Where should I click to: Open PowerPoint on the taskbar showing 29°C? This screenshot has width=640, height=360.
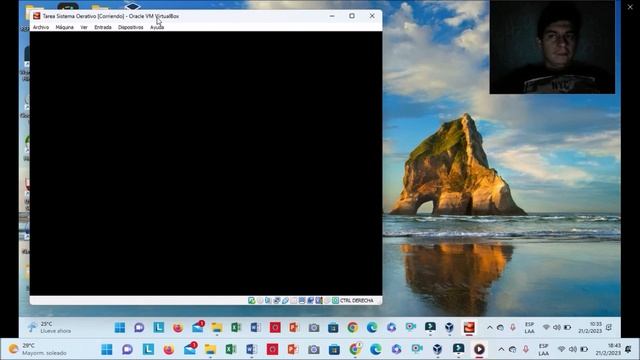point(293,349)
